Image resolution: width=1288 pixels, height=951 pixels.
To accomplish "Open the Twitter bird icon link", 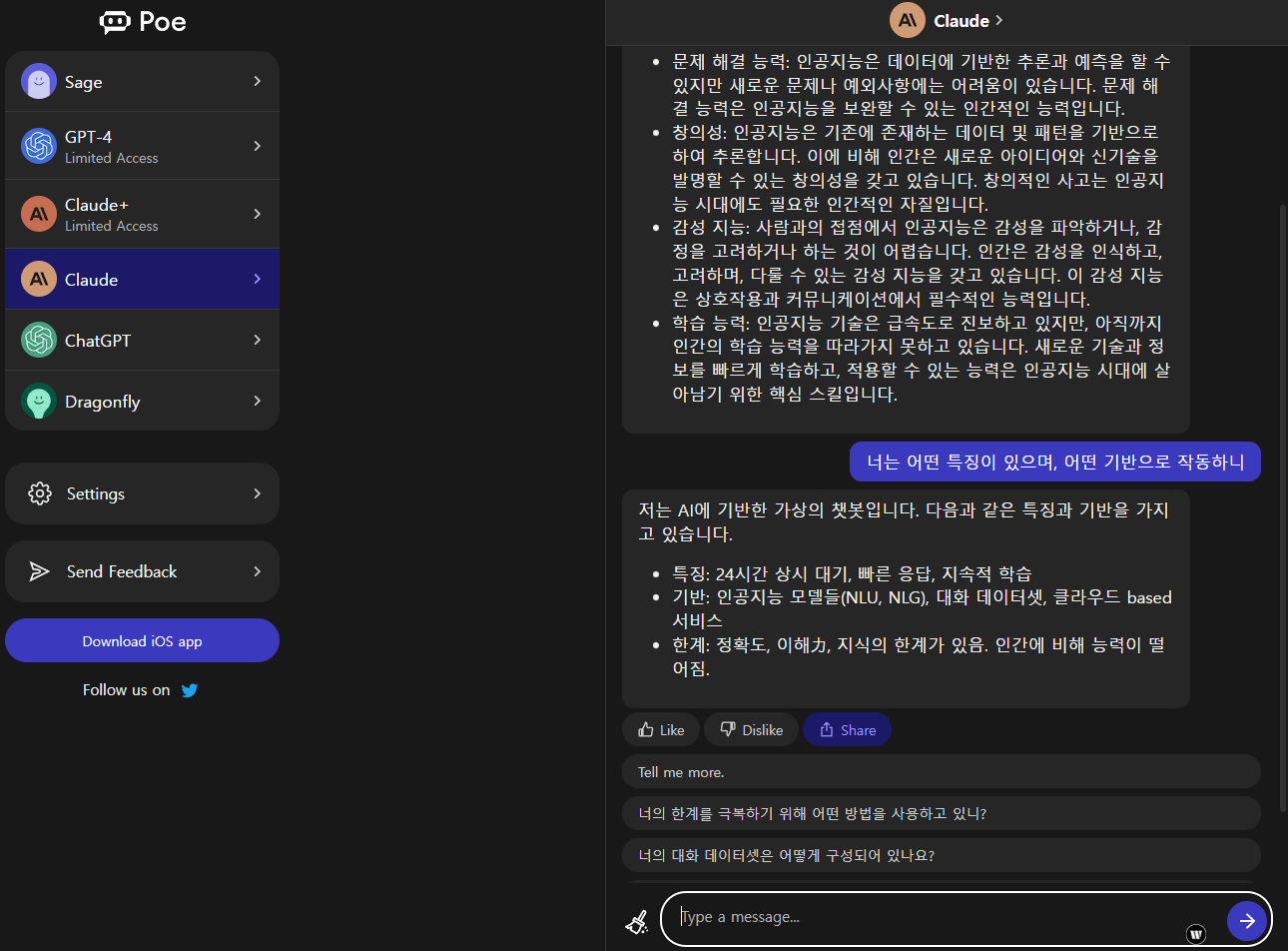I will click(190, 690).
